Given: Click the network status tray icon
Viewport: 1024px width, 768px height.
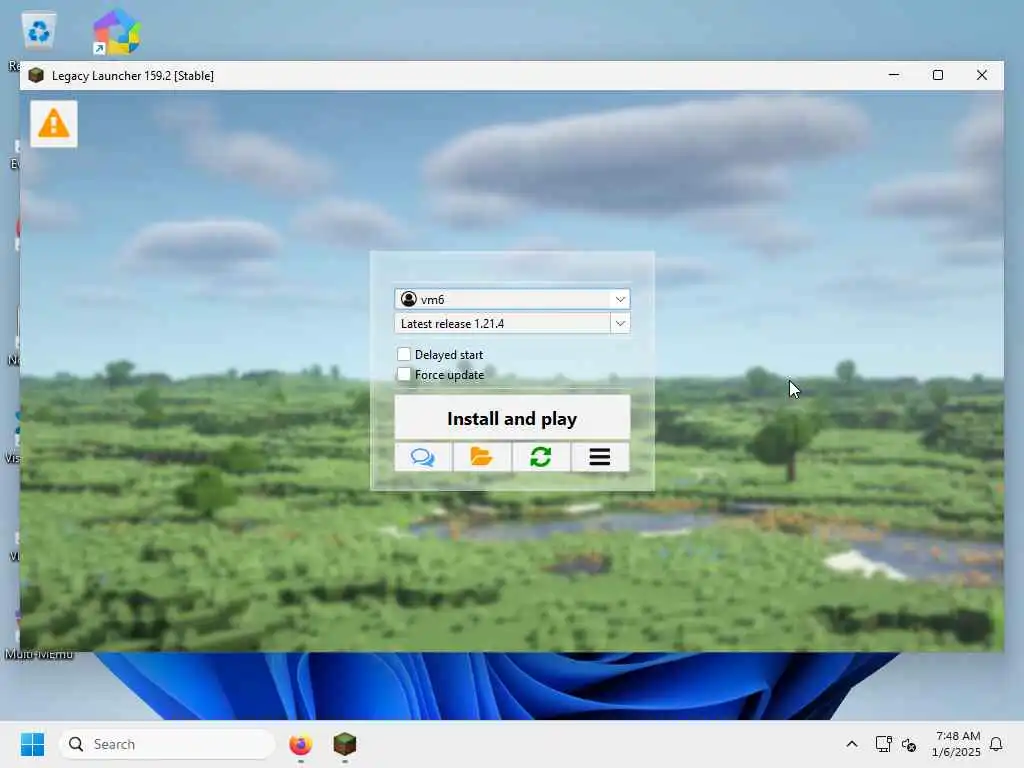Looking at the screenshot, I should [883, 744].
